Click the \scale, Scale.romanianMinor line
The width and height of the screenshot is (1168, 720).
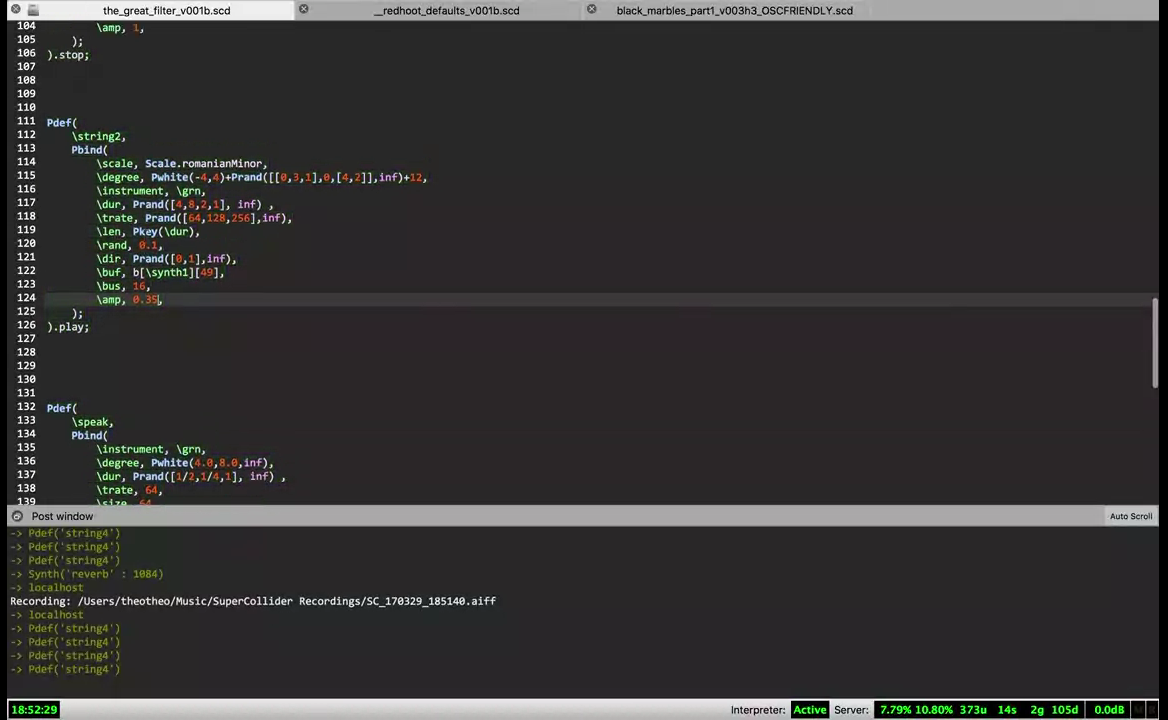click(x=182, y=163)
